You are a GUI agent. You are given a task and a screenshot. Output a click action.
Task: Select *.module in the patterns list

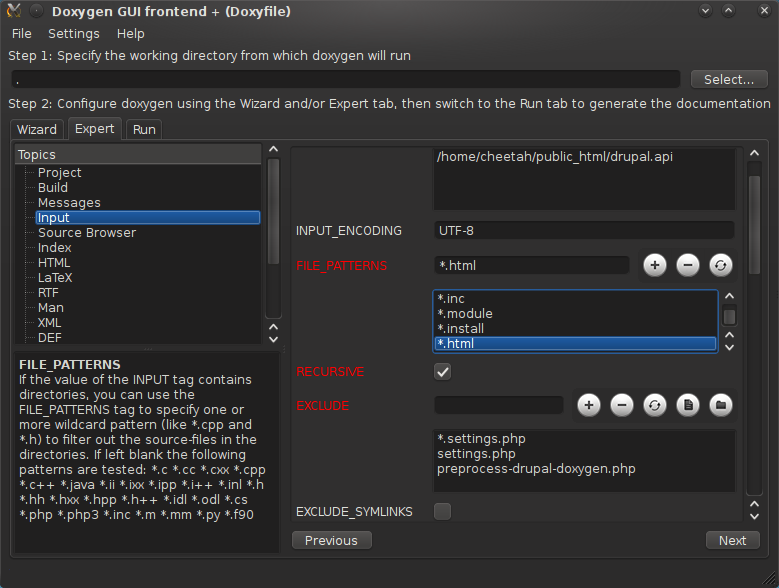(x=575, y=313)
